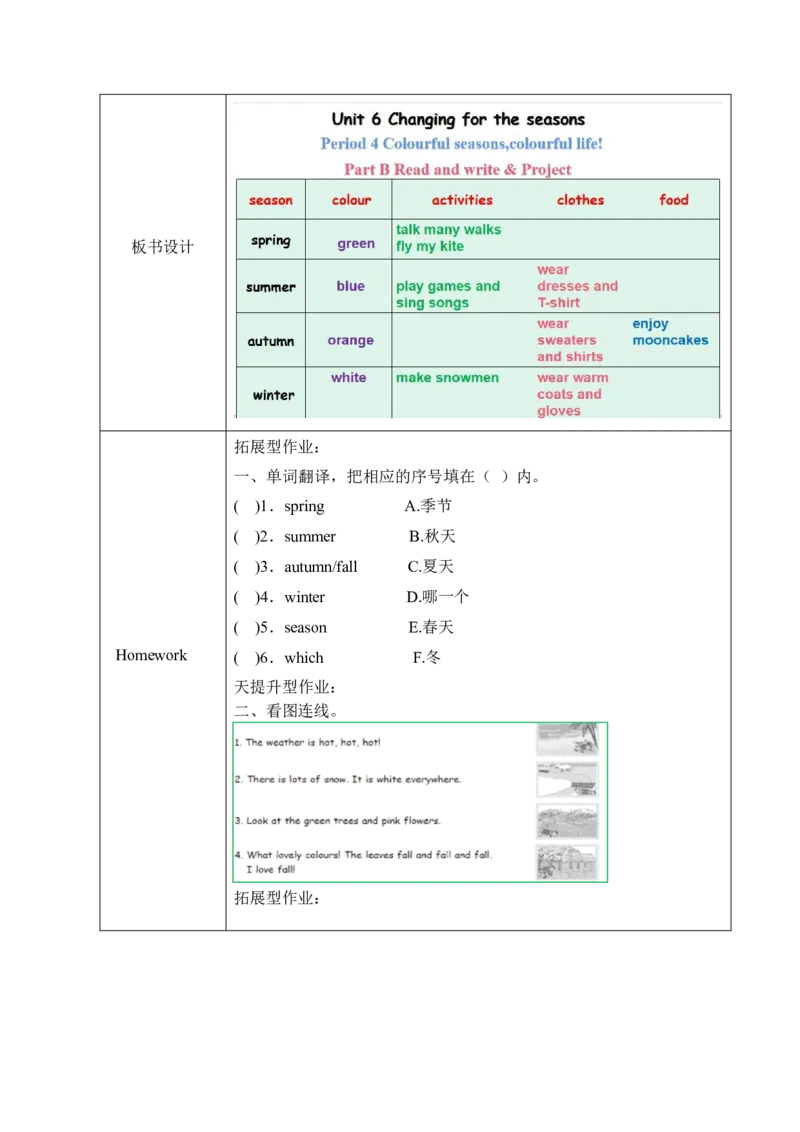
Task: Click the purple 'orange' colour cell
Action: (350, 340)
